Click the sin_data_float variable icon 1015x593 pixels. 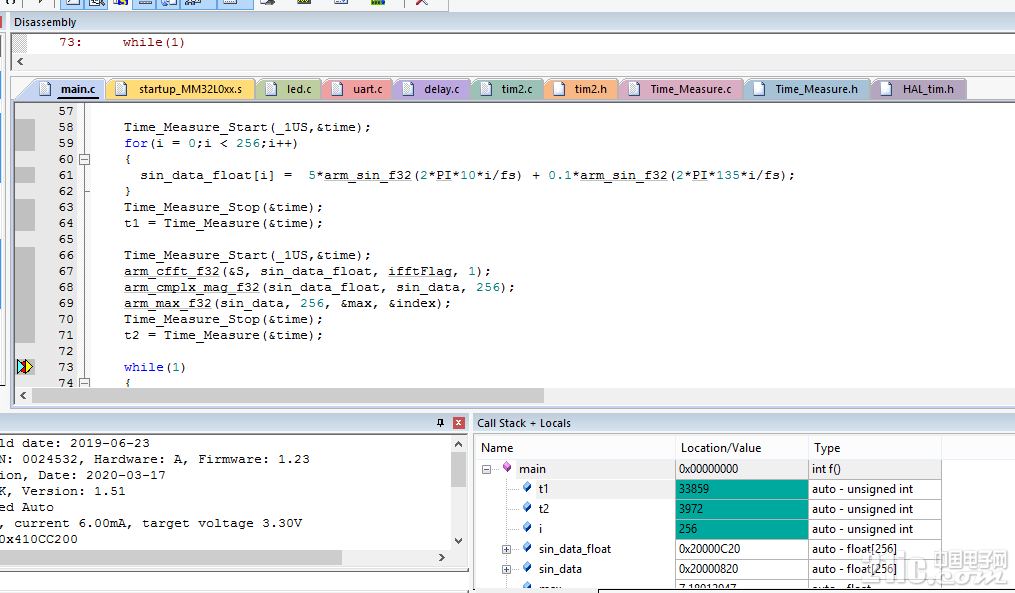coord(527,547)
